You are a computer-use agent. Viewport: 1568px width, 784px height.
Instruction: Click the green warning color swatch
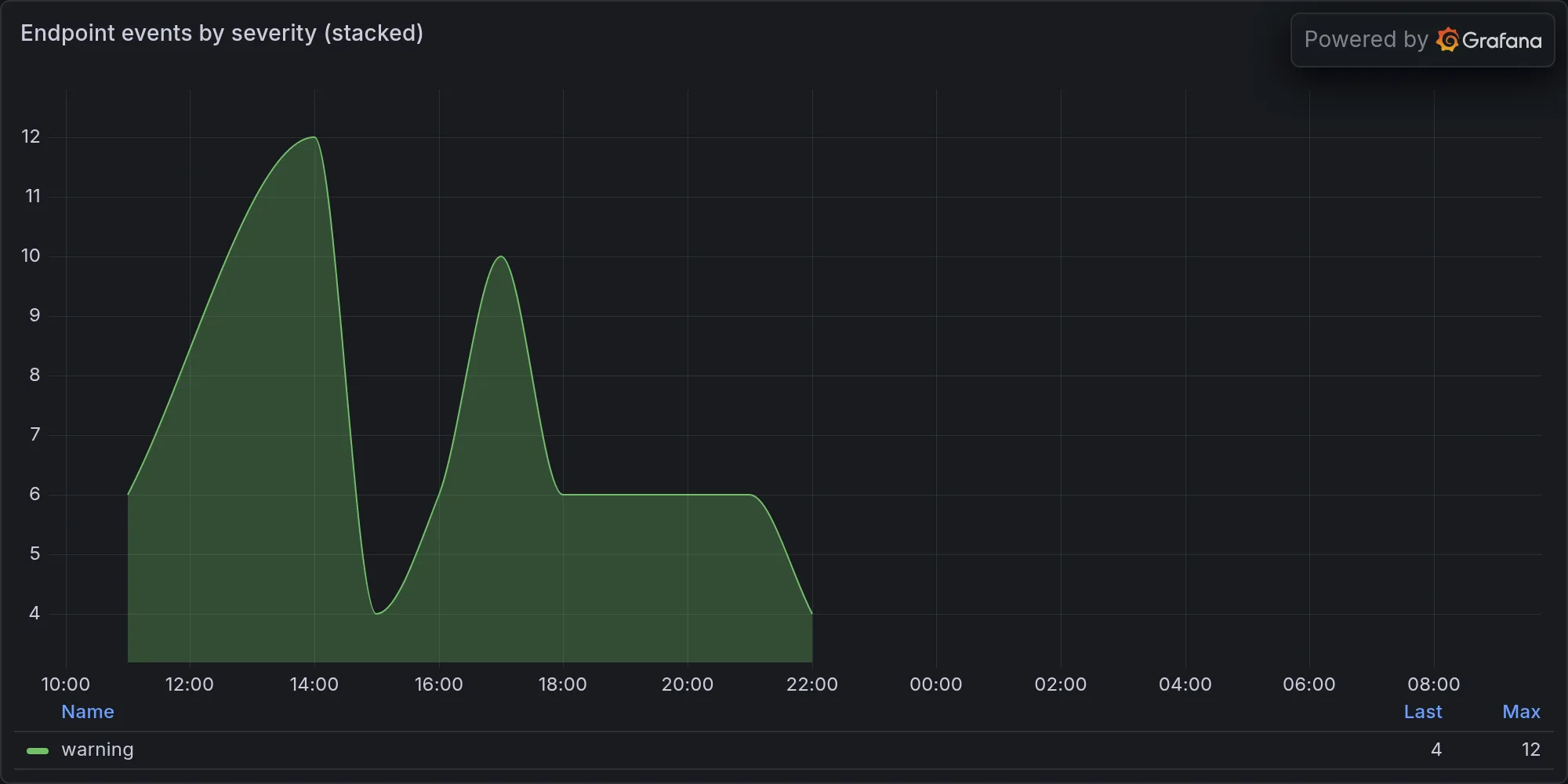tap(38, 750)
